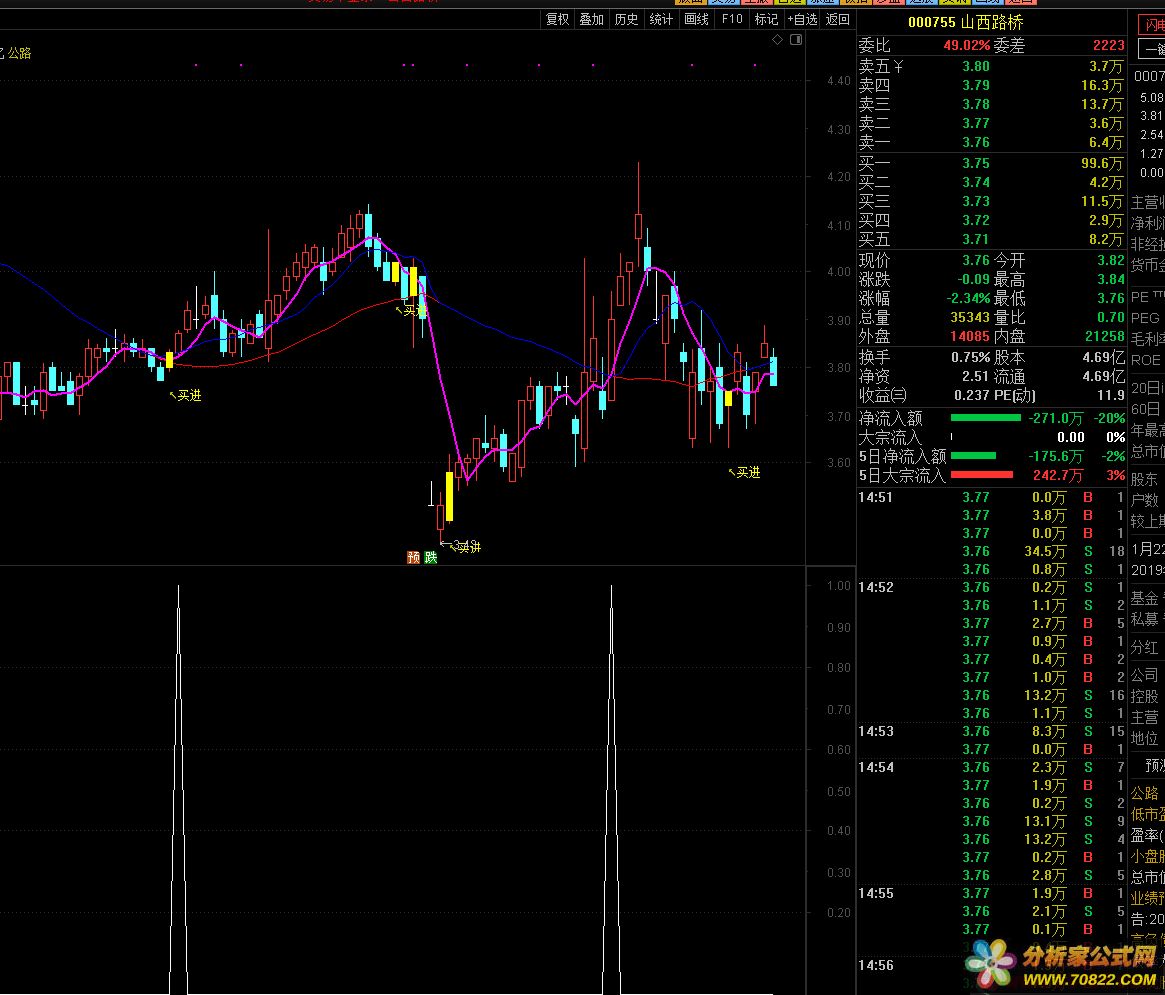Open the 标记 mark menu
The height and width of the screenshot is (995, 1165).
point(766,19)
